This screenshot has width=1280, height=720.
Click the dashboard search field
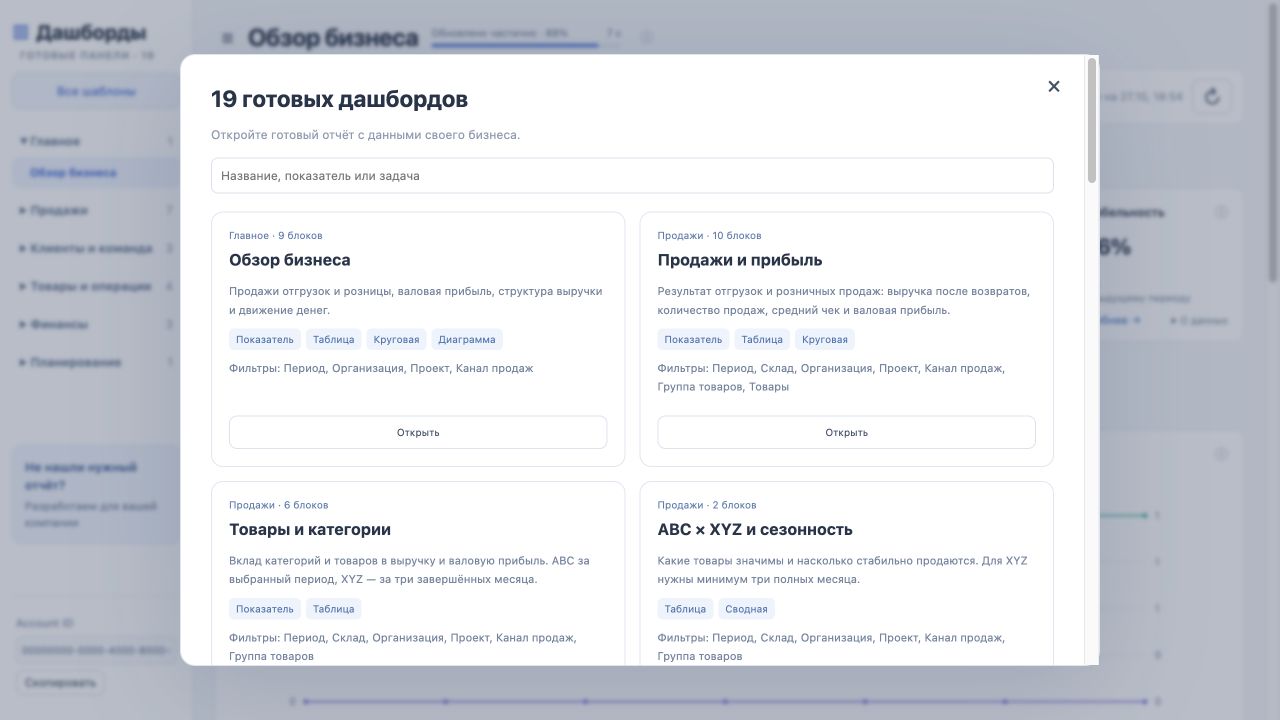click(632, 176)
